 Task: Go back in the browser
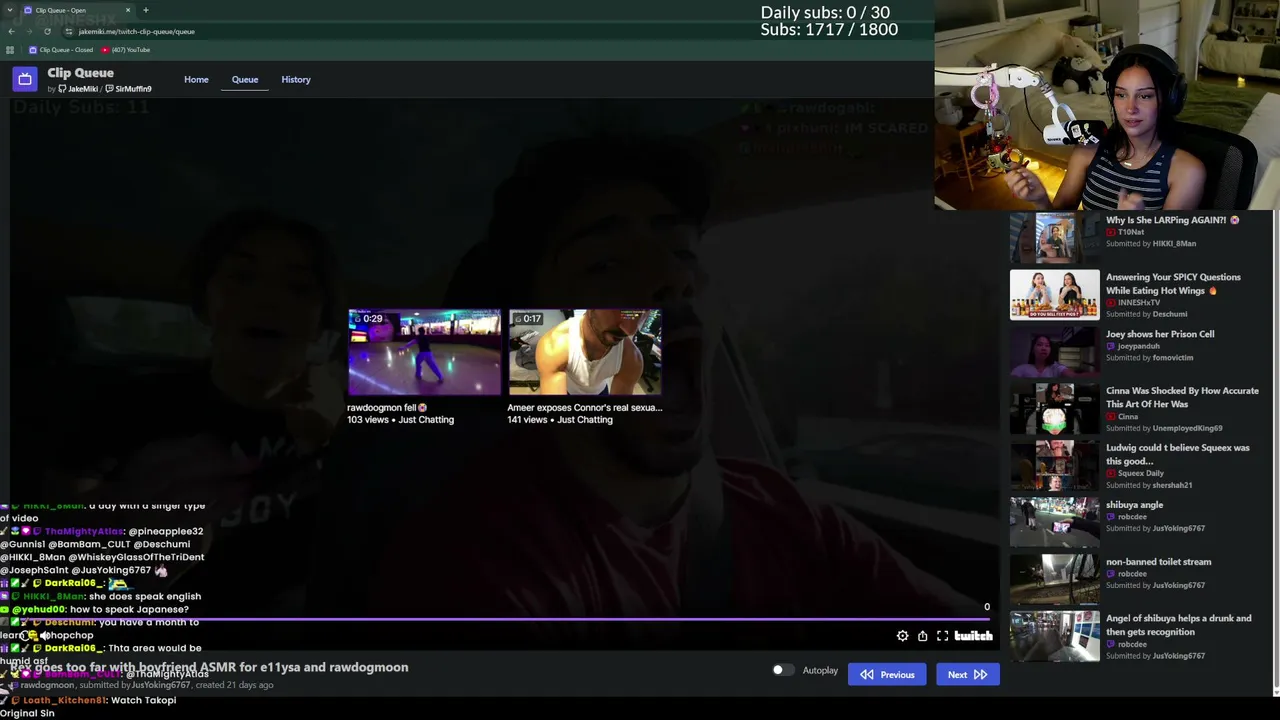tap(11, 31)
